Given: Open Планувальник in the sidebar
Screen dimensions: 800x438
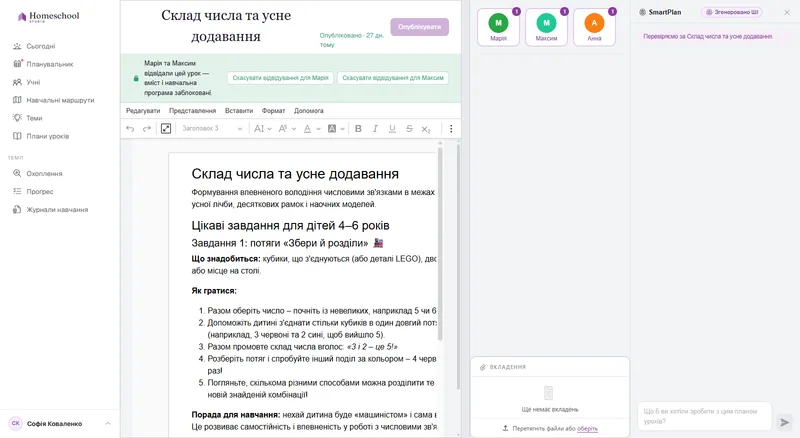Looking at the screenshot, I should (50, 64).
